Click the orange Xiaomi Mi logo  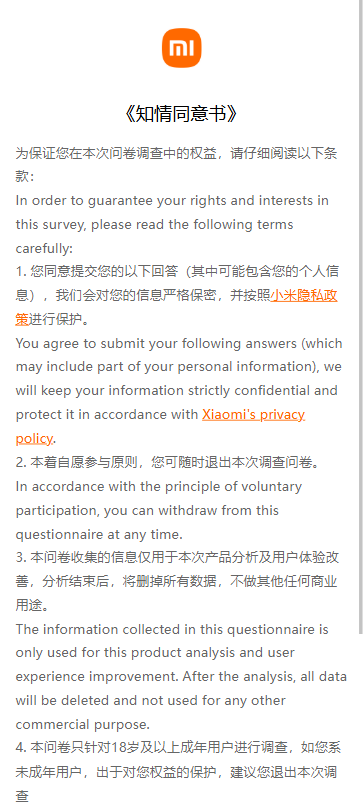tap(182, 48)
